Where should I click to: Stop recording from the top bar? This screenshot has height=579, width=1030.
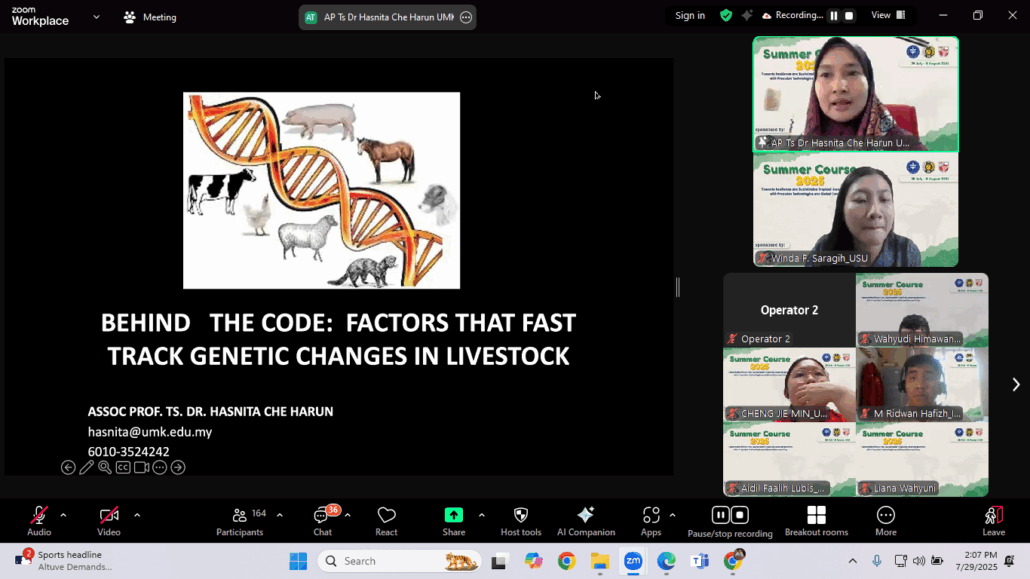[x=849, y=15]
